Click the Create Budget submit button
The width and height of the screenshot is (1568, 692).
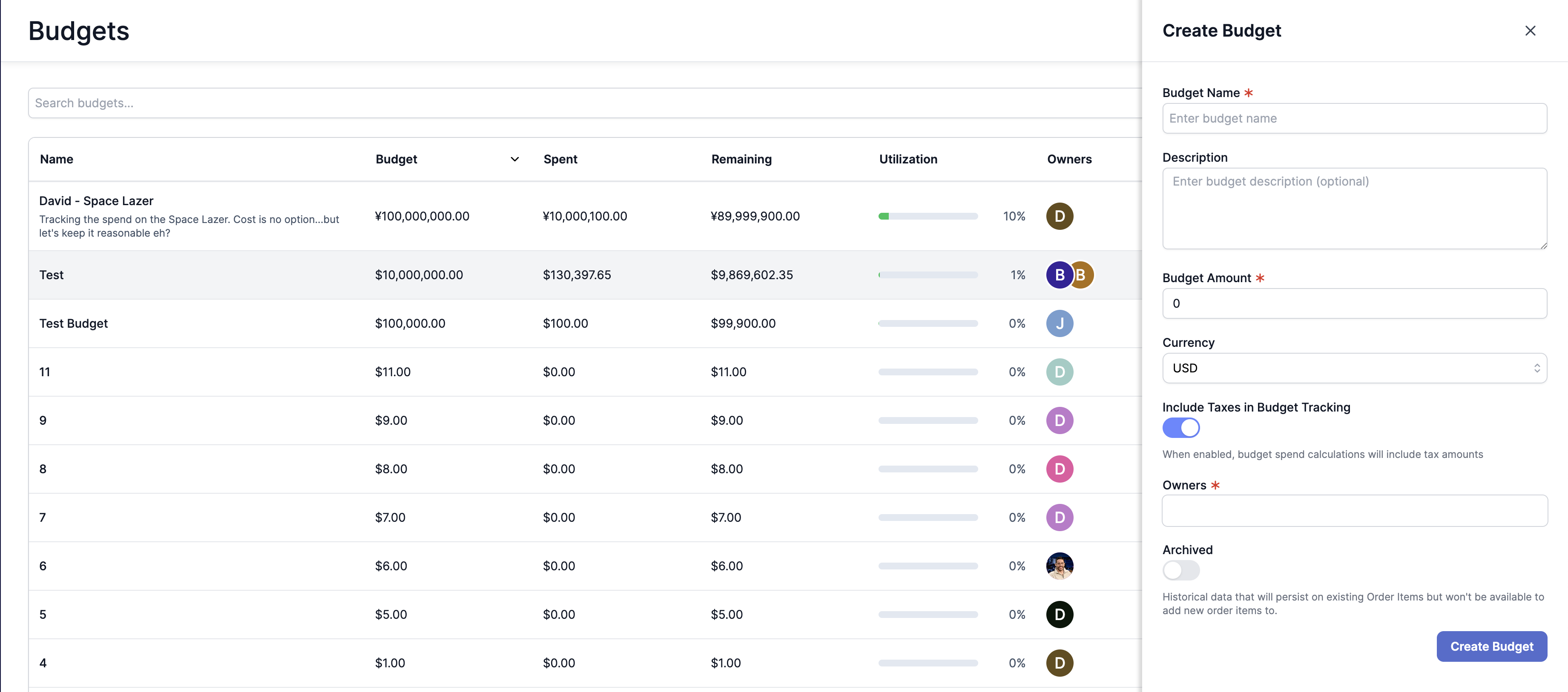[1491, 646]
